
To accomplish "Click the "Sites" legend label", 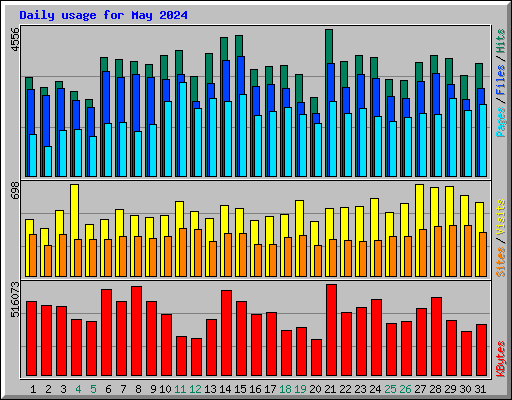I will pos(500,262).
